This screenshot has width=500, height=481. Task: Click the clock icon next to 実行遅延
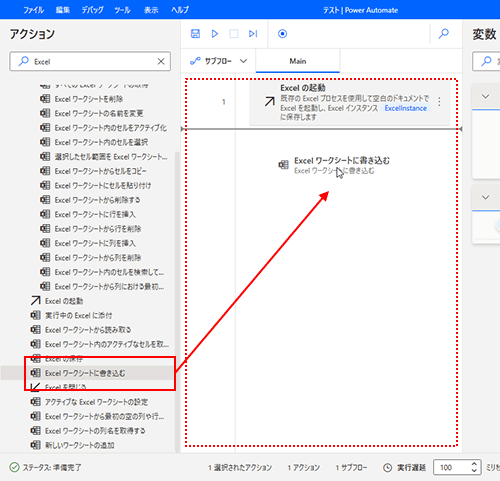coord(387,467)
